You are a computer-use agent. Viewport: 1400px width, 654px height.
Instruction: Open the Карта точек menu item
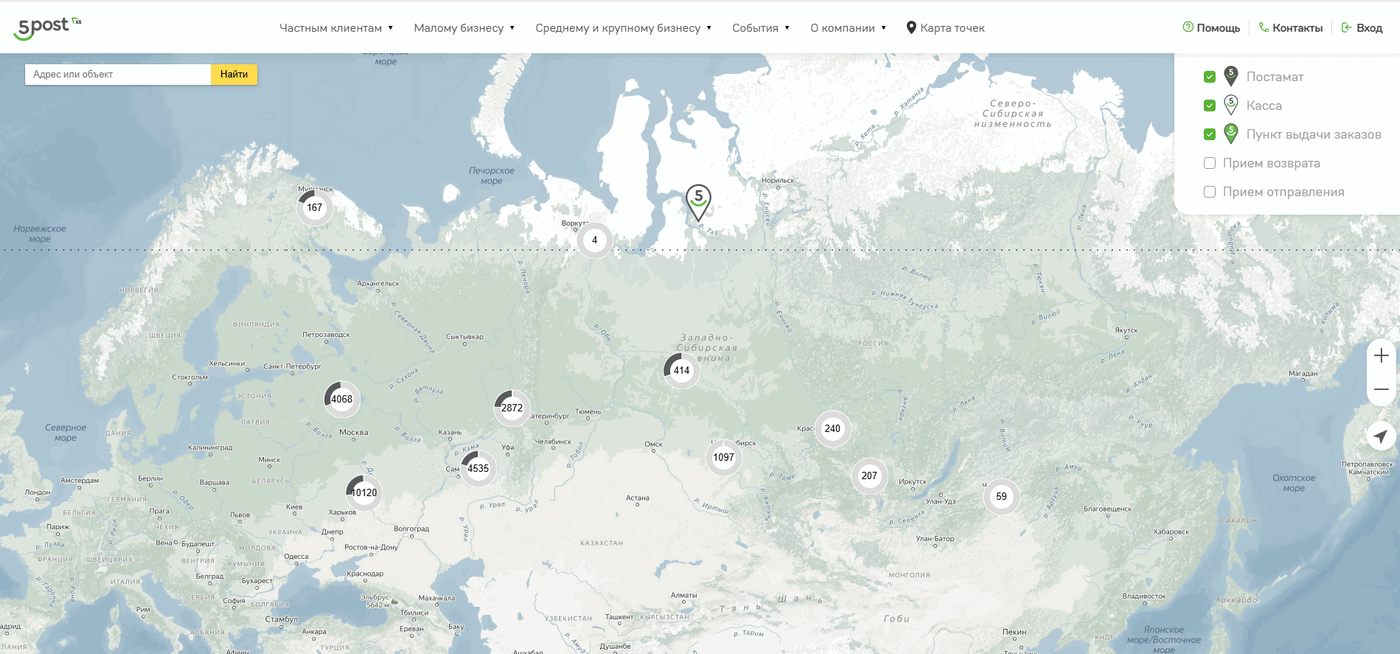pyautogui.click(x=945, y=28)
